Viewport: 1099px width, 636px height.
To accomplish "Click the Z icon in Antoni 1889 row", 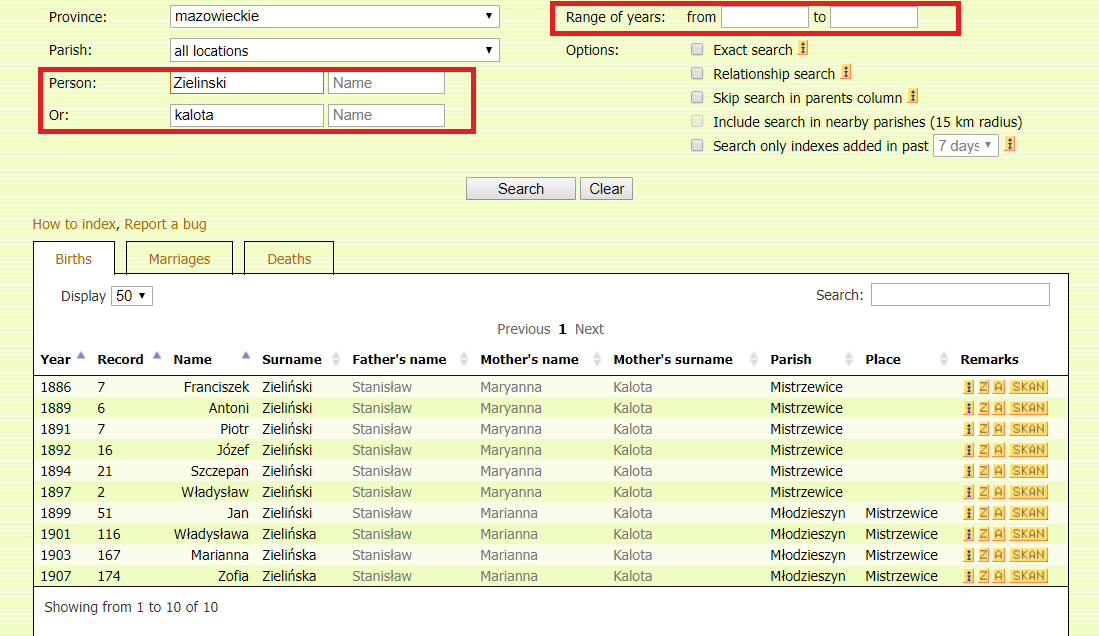I will [983, 408].
